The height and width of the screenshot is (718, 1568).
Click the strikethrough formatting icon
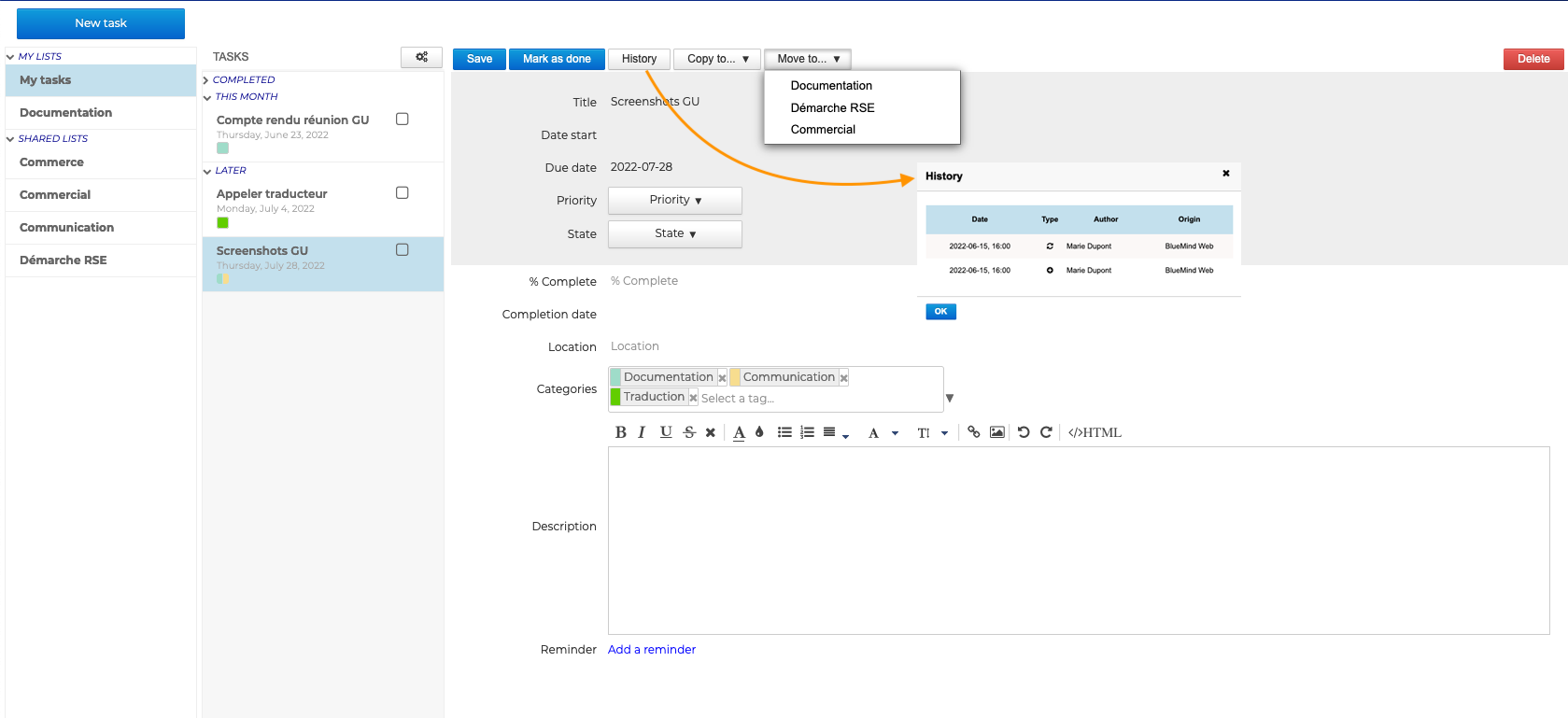pos(689,432)
